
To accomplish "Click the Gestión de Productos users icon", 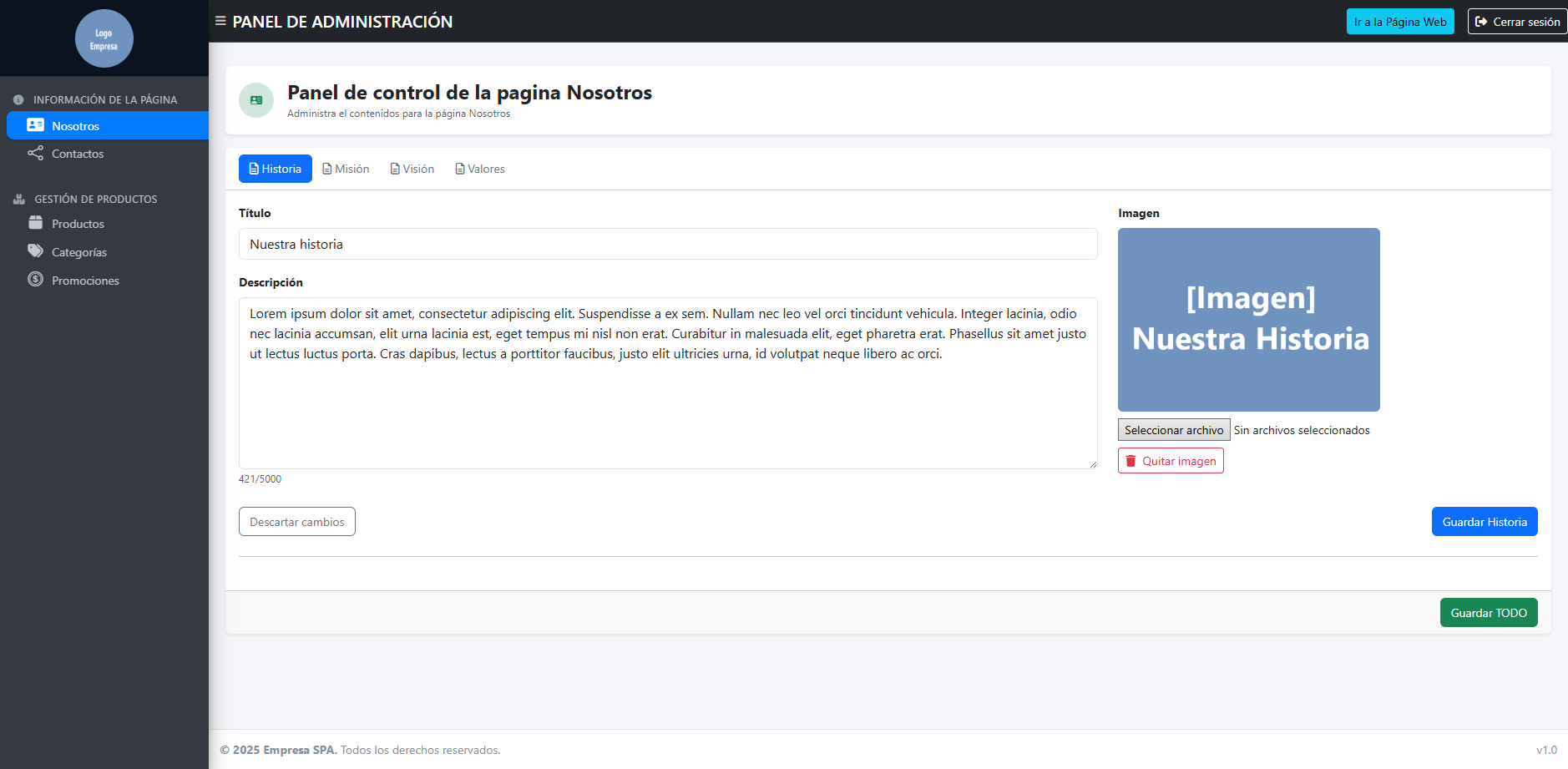I will [x=18, y=199].
